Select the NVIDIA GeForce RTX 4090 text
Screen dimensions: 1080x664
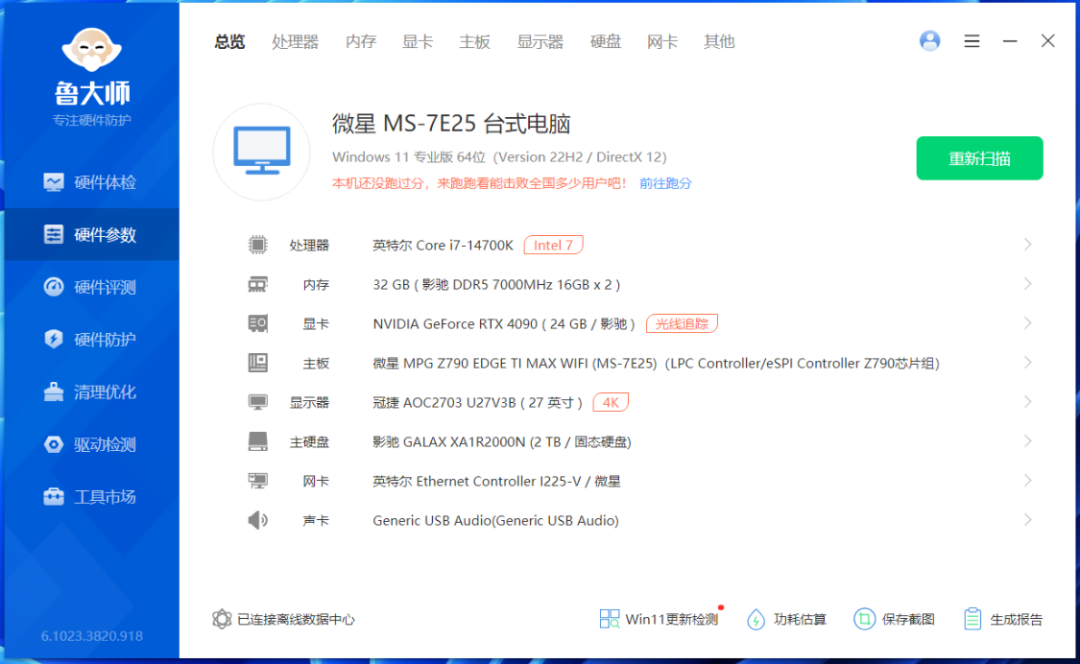pos(503,324)
